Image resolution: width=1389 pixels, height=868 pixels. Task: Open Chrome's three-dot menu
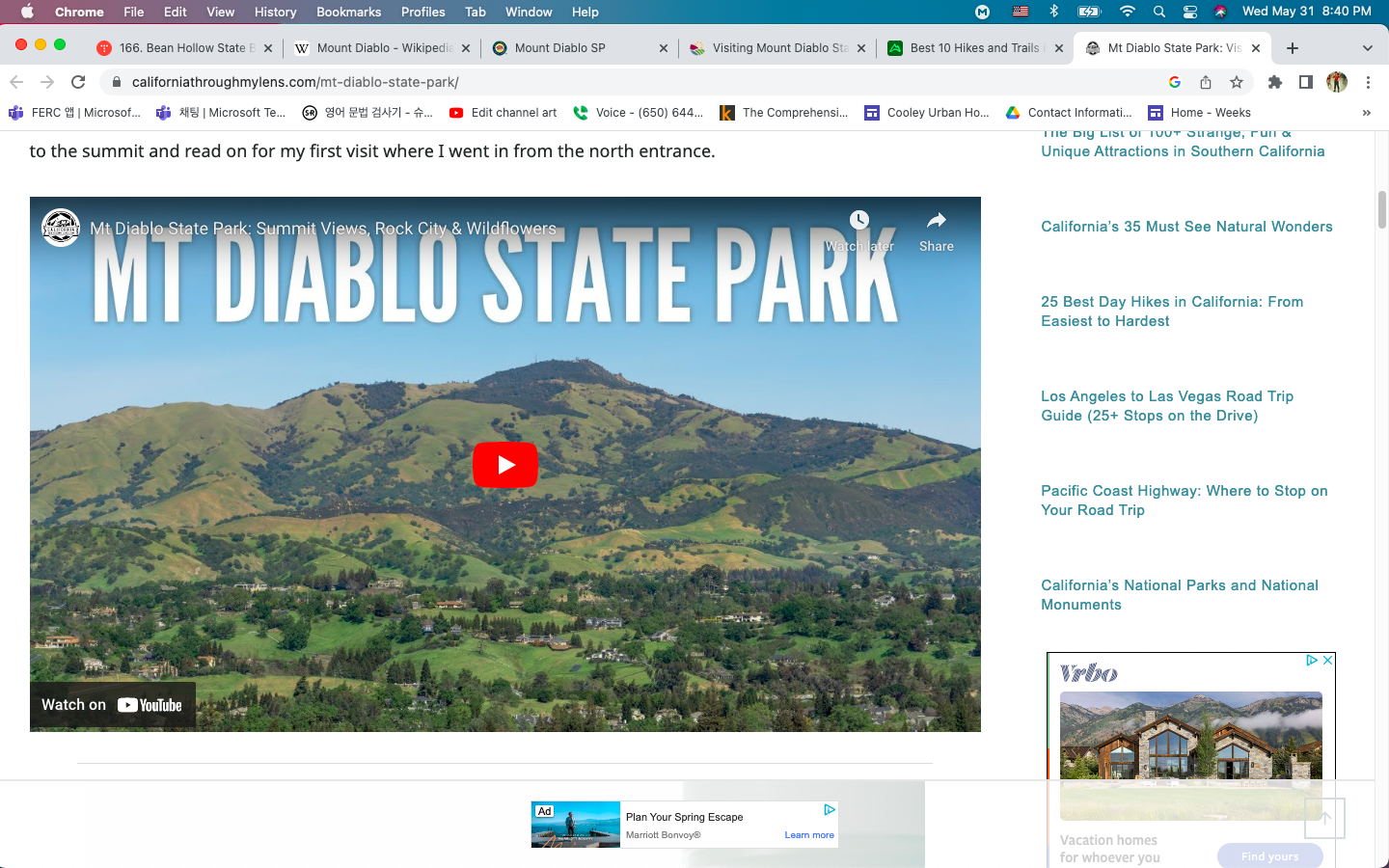pyautogui.click(x=1368, y=82)
